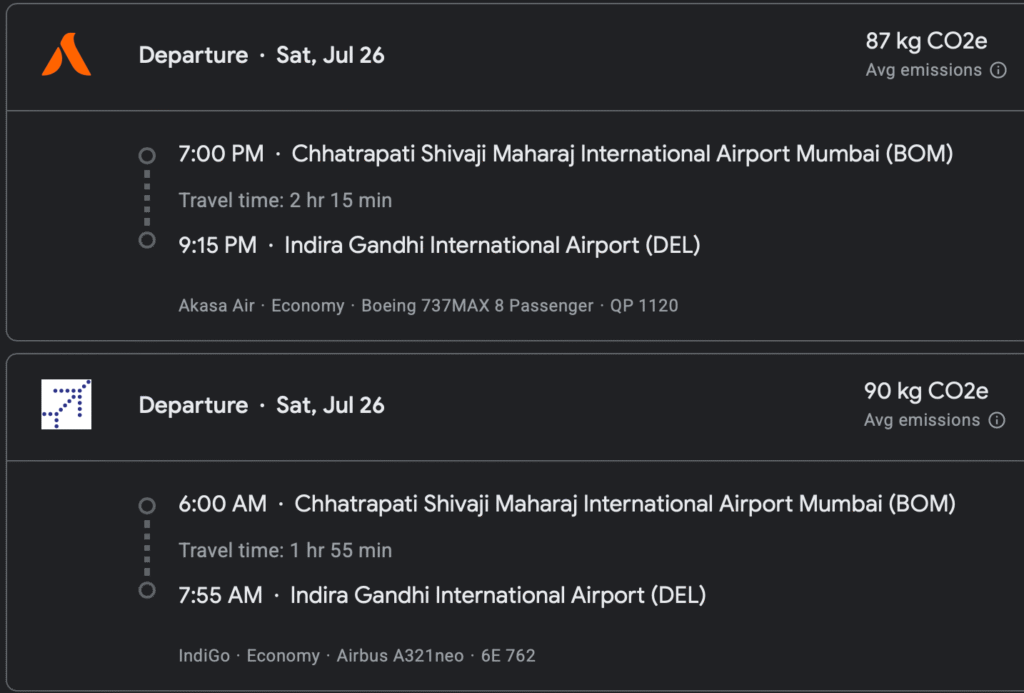Collapse the Akasa Air Departure header

[x=516, y=57]
